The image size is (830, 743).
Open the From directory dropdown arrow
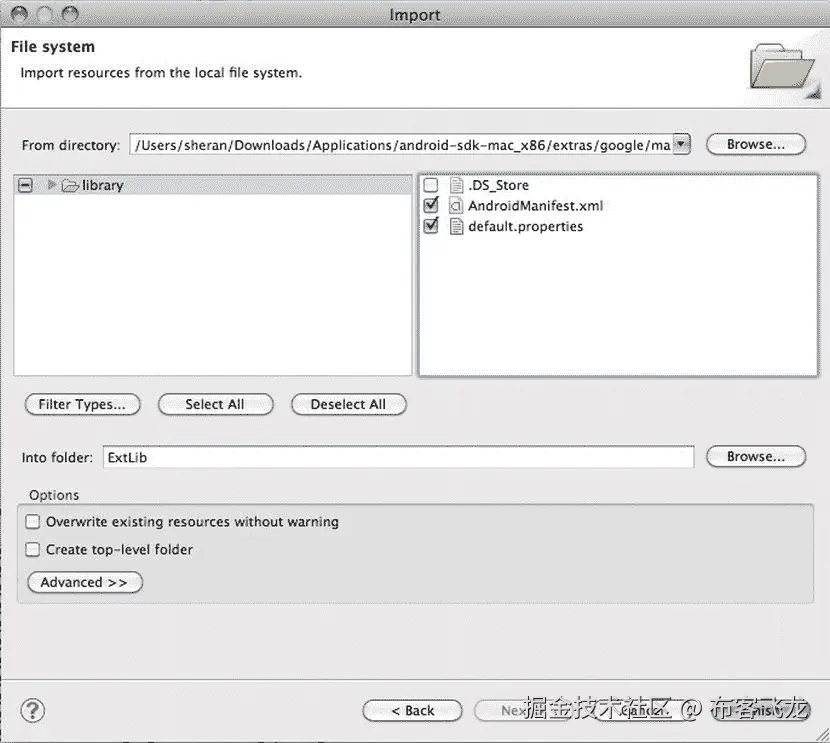pos(682,144)
